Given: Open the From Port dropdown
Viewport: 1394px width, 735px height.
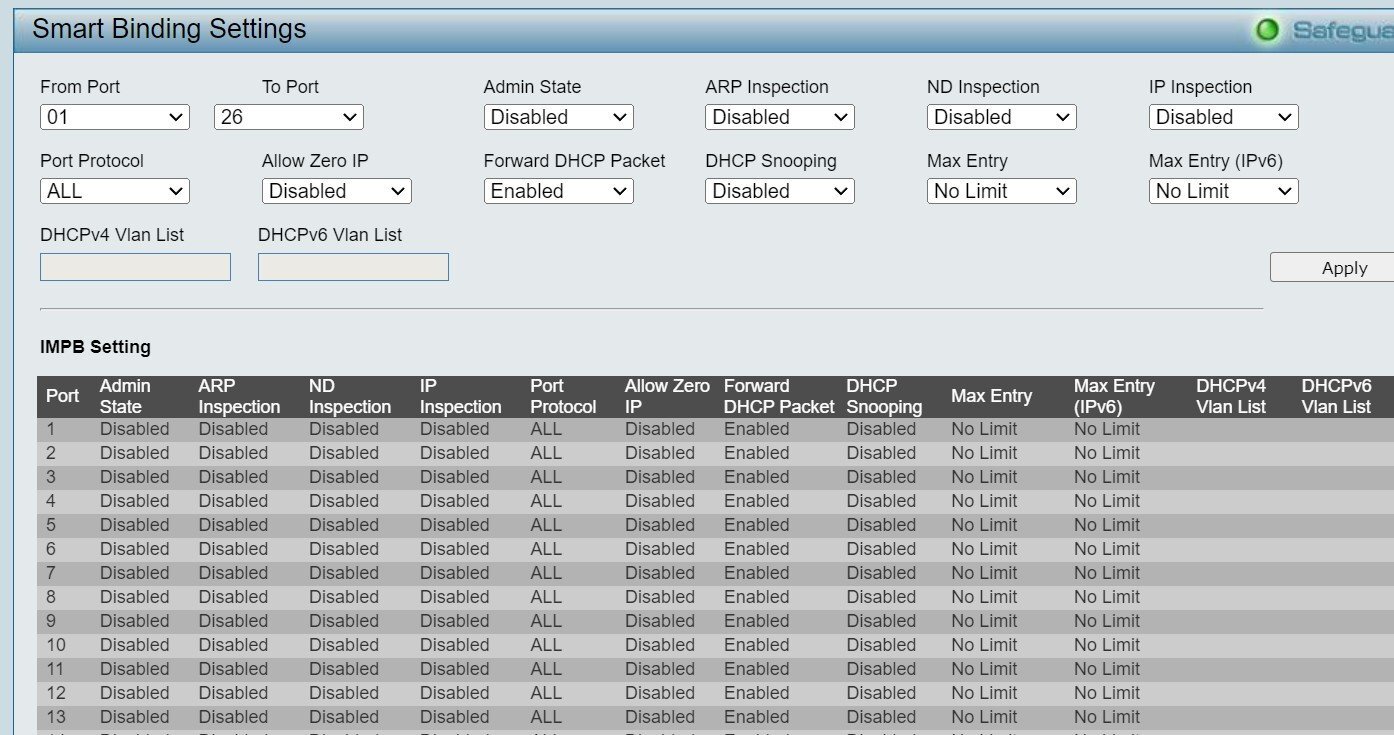Looking at the screenshot, I should pyautogui.click(x=114, y=117).
